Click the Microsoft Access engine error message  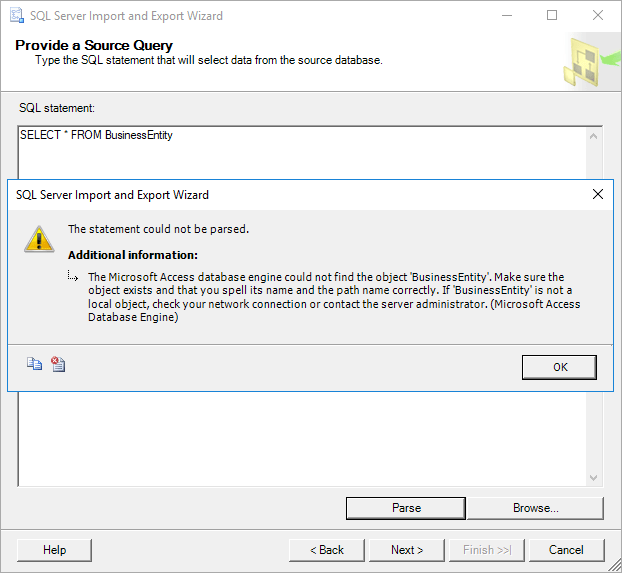[x=334, y=297]
